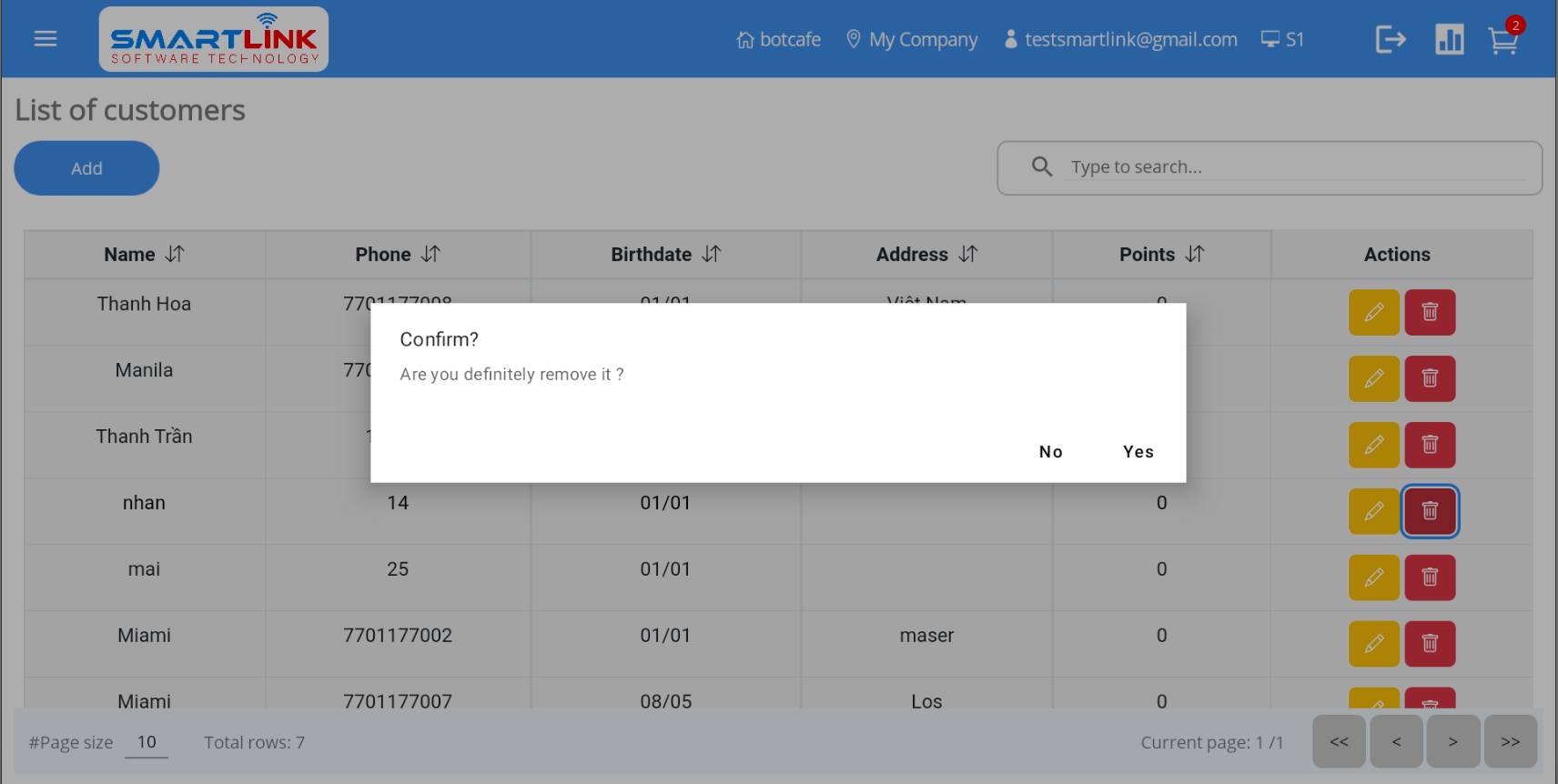The image size is (1558, 784).
Task: Open the bar chart reports icon
Action: (x=1449, y=40)
